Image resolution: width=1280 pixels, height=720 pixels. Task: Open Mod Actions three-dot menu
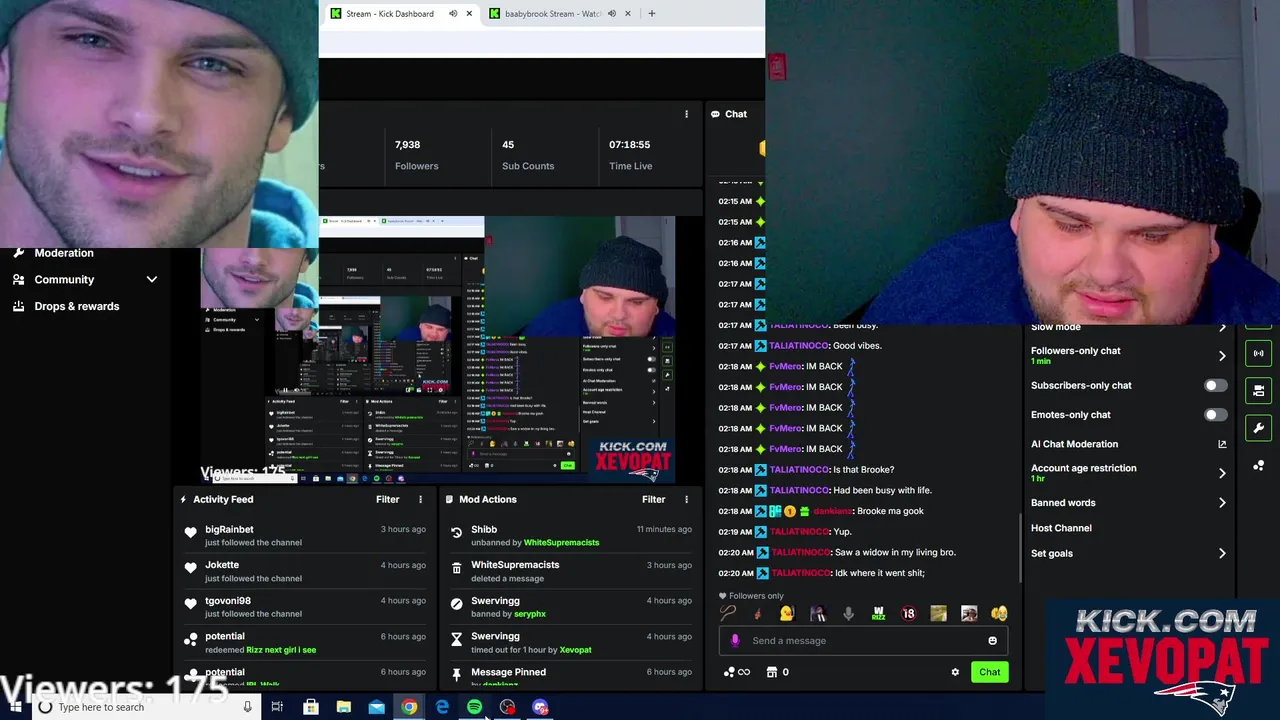[x=686, y=499]
